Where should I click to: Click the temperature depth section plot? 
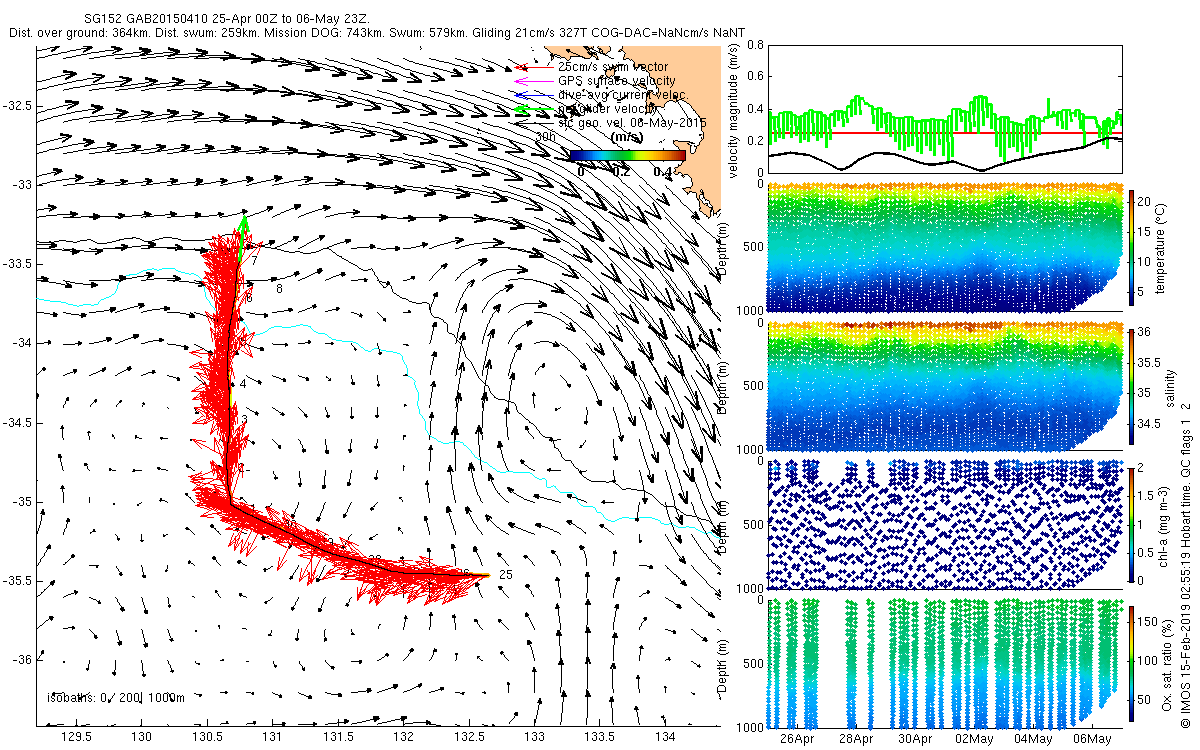(944, 248)
